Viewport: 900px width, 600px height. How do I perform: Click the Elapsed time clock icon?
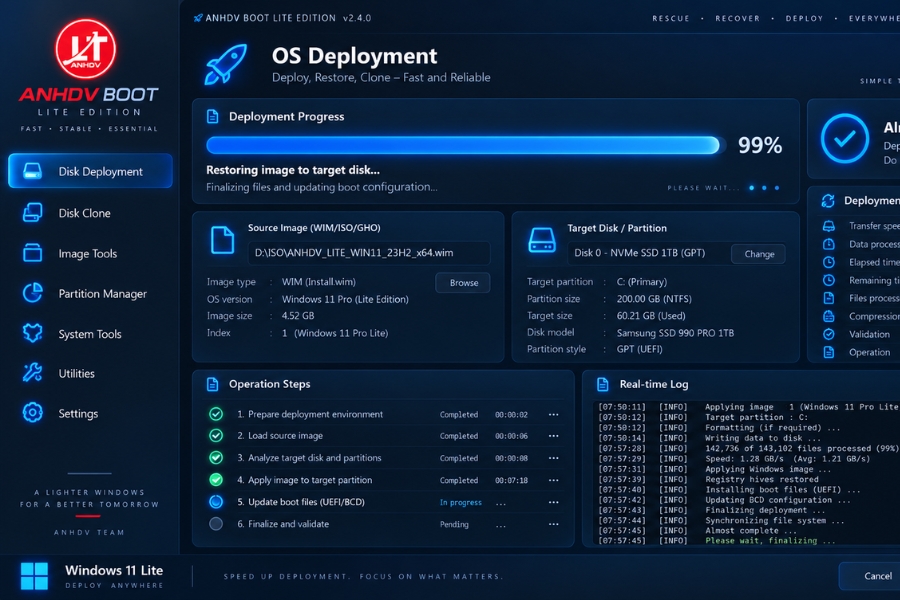click(x=829, y=262)
